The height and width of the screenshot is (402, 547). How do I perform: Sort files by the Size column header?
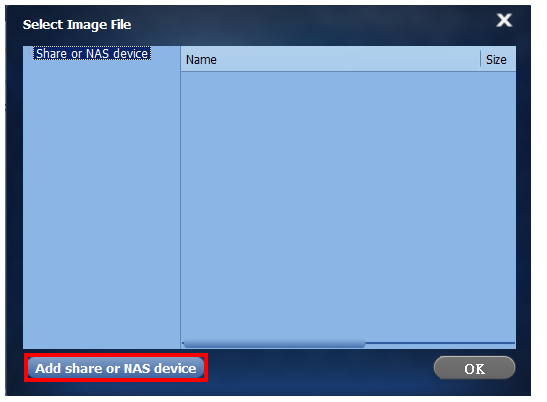point(498,59)
